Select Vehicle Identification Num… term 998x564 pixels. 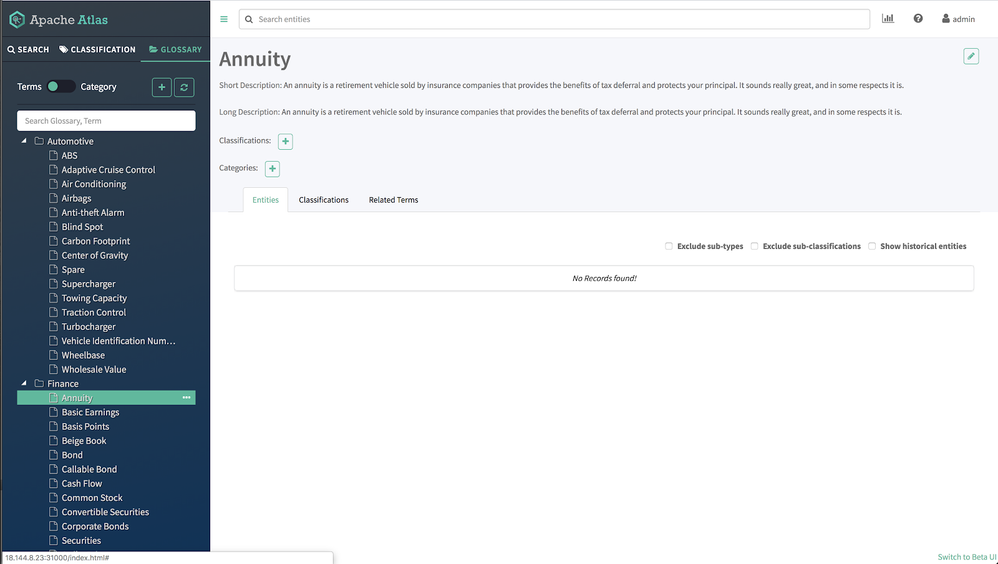pos(118,341)
